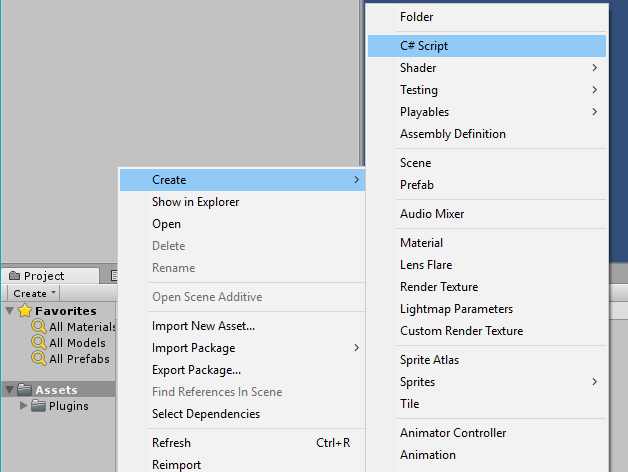Open the Create dropdown in Project panel
Viewport: 628px width, 472px height.
(34, 293)
